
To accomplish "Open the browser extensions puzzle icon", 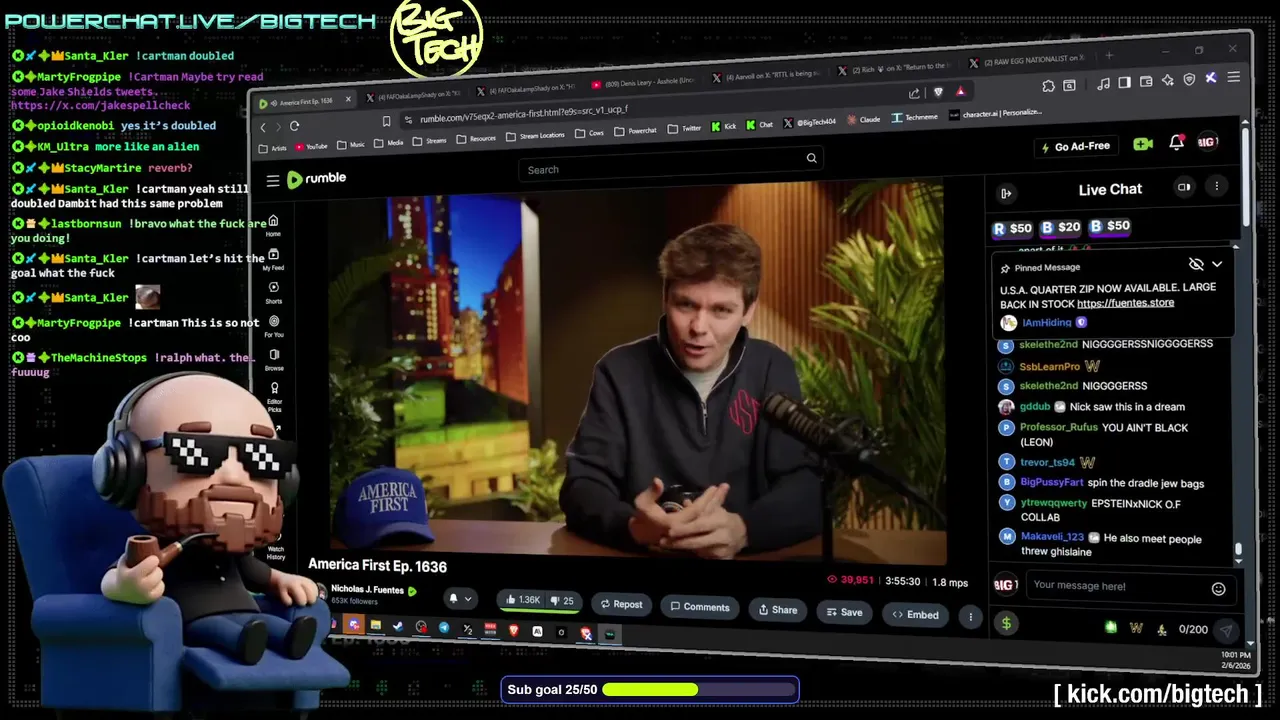I will (x=1048, y=86).
